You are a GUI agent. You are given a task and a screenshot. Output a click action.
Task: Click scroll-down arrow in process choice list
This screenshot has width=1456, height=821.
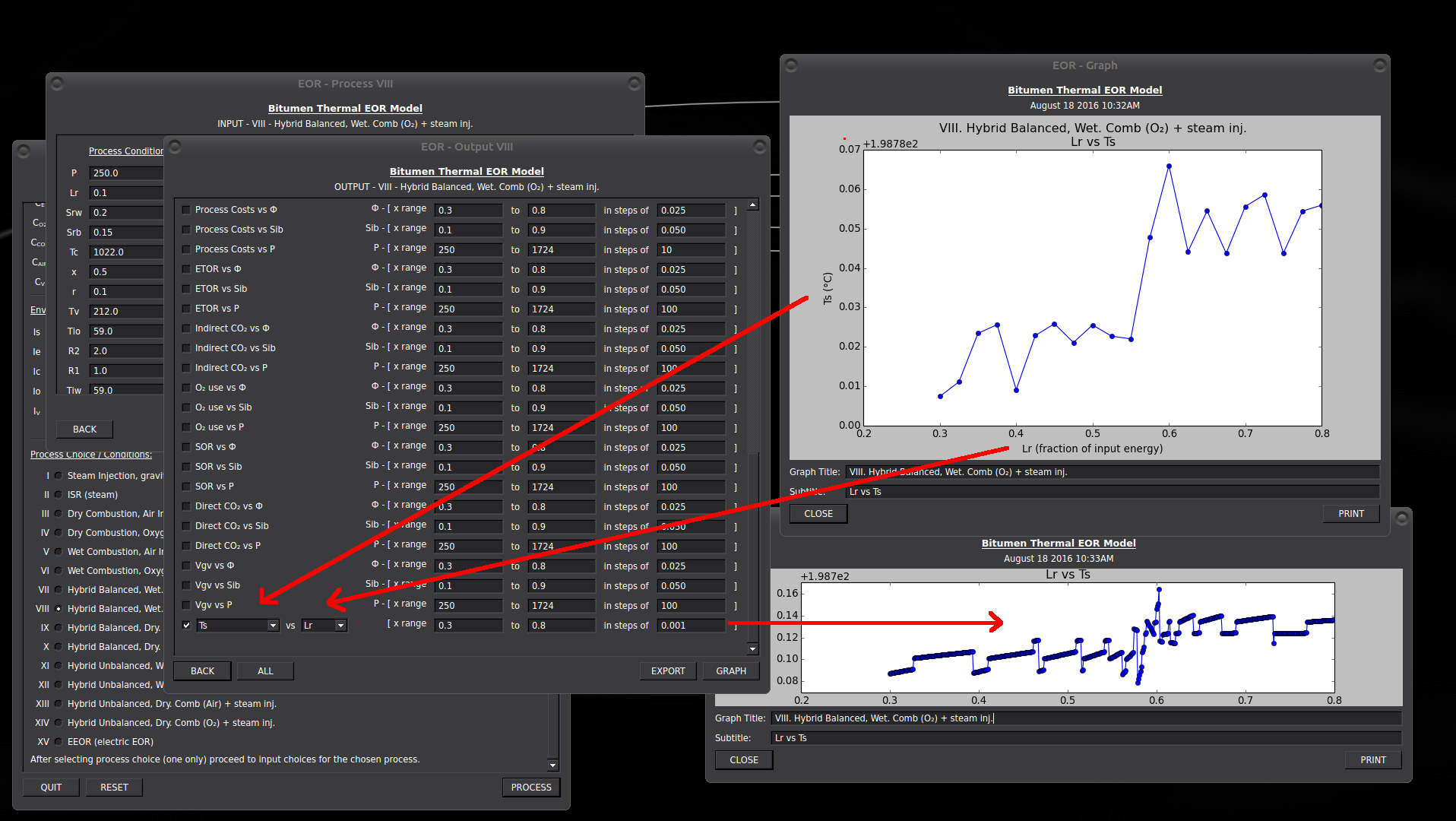[x=552, y=765]
